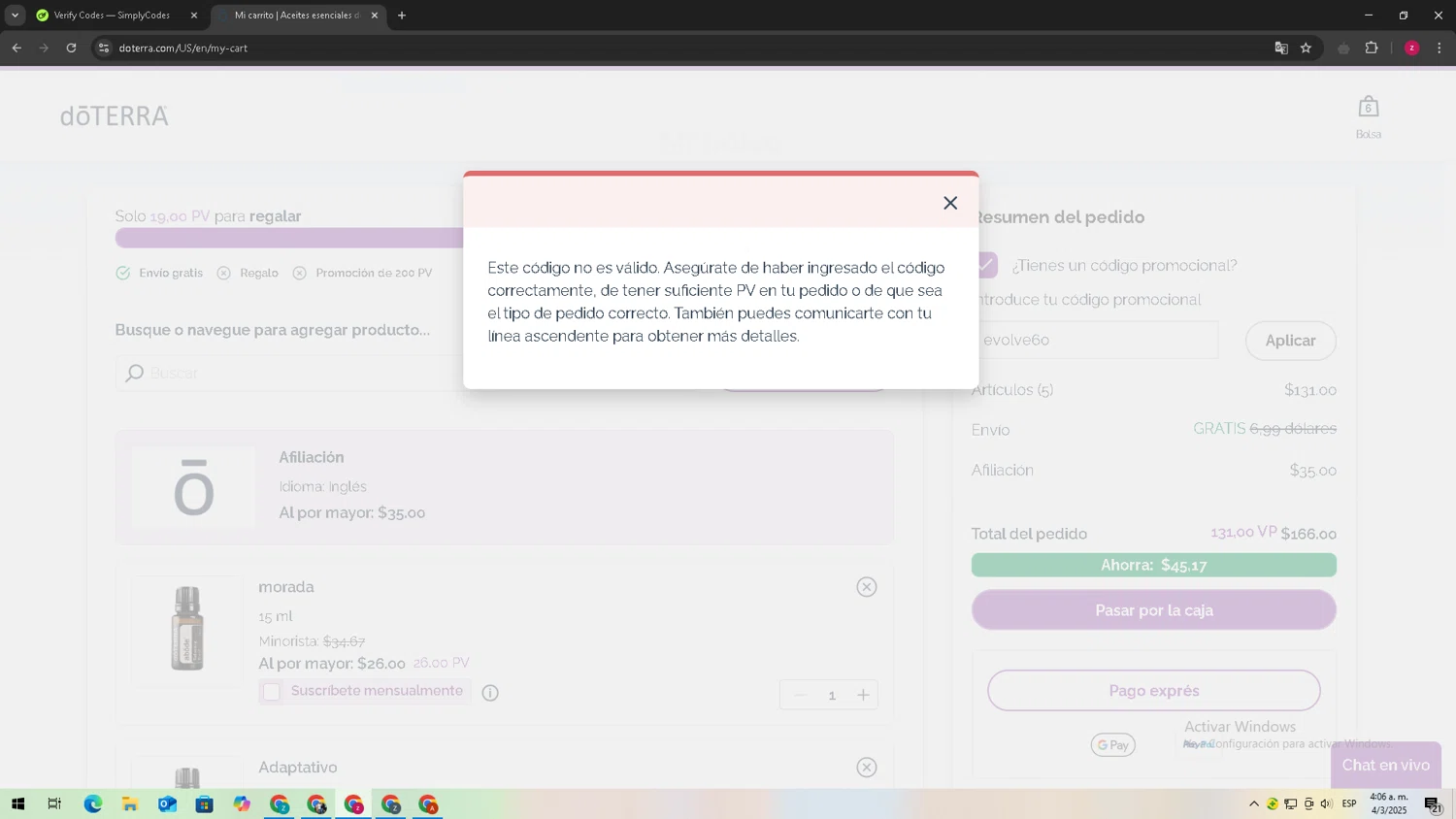Click the Pago exprés button
Screen dimensions: 1456x819
point(1154,691)
